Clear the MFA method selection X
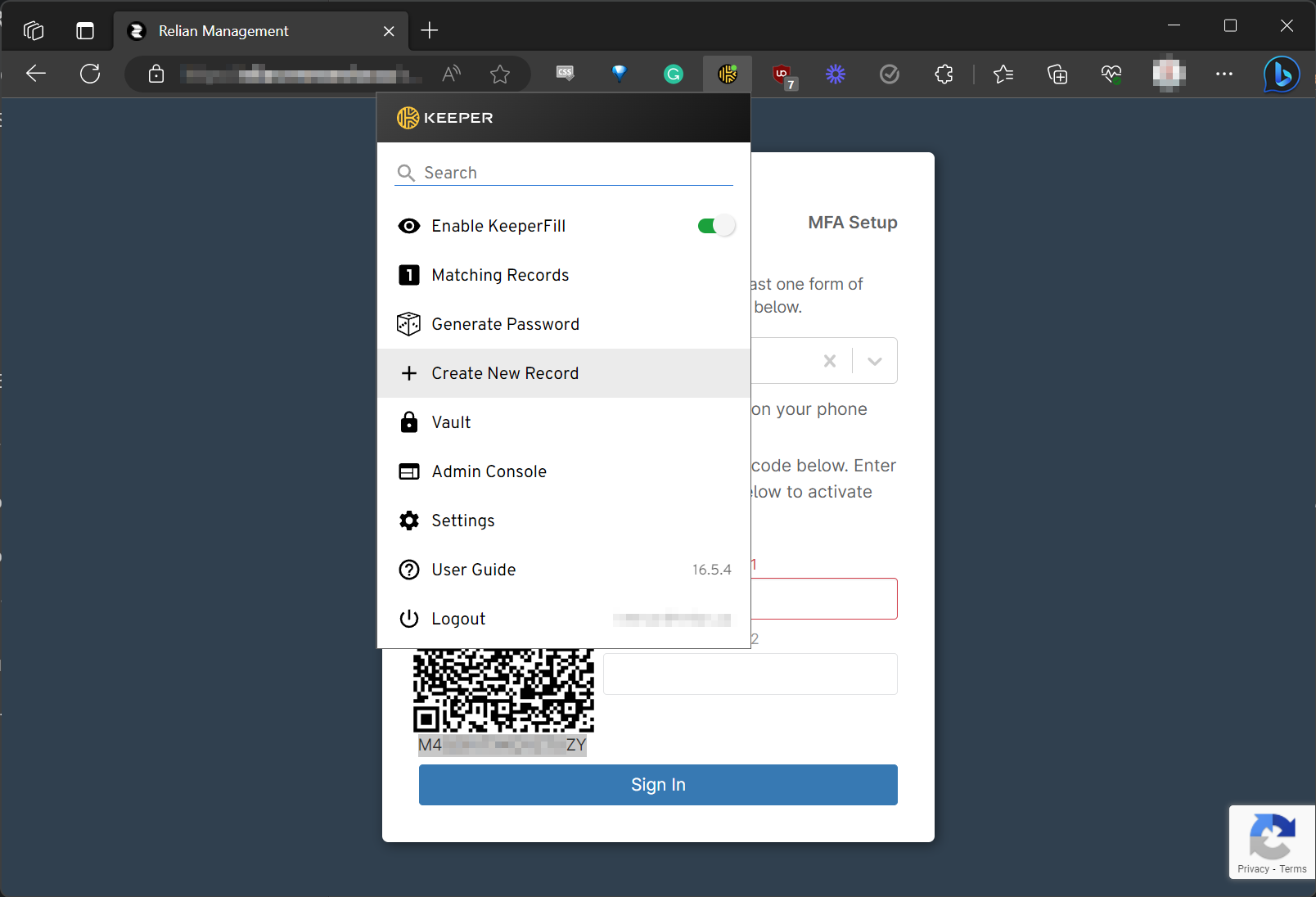This screenshot has height=897, width=1316. click(830, 361)
